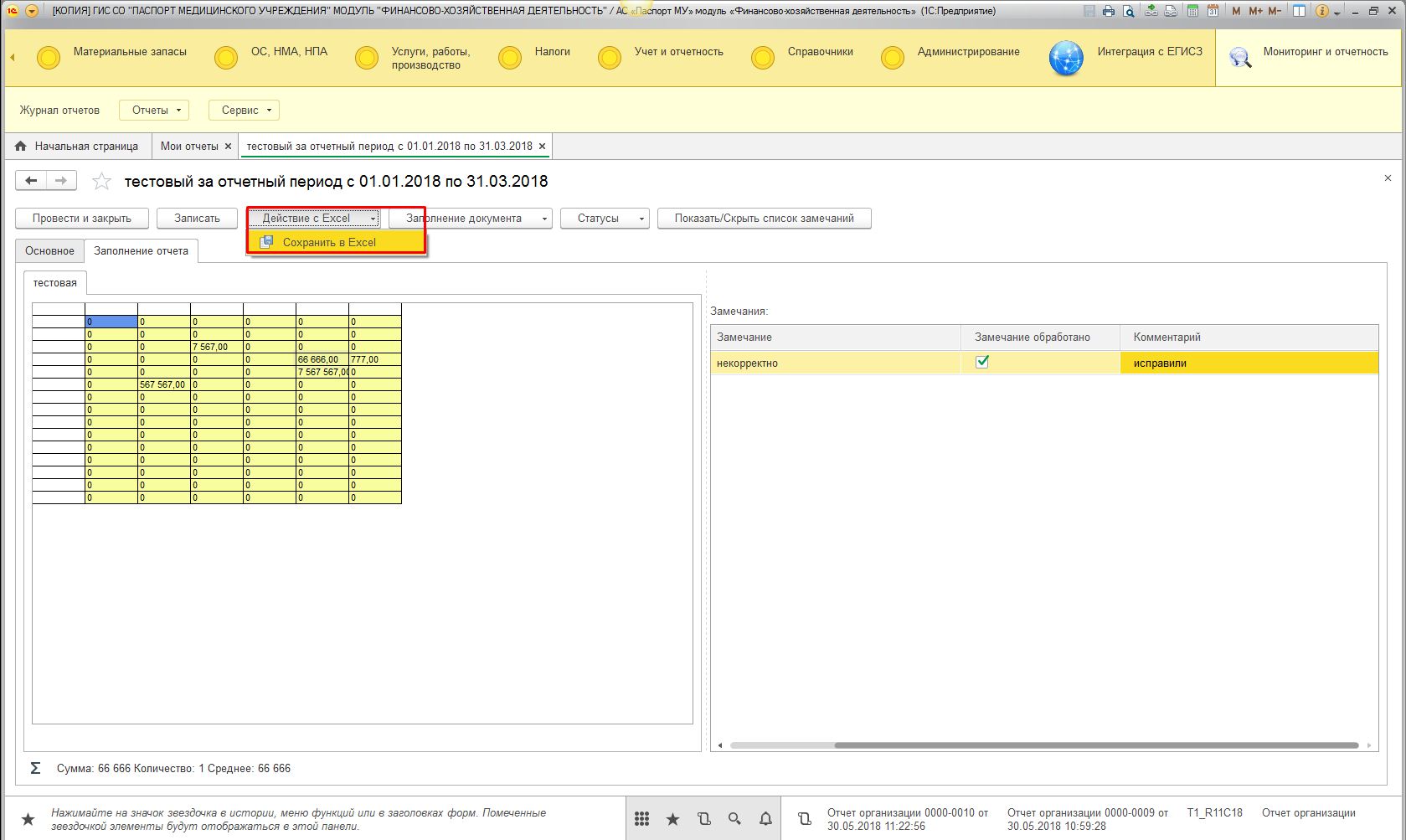
Task: Open the functions menu grid icon
Action: [x=641, y=819]
